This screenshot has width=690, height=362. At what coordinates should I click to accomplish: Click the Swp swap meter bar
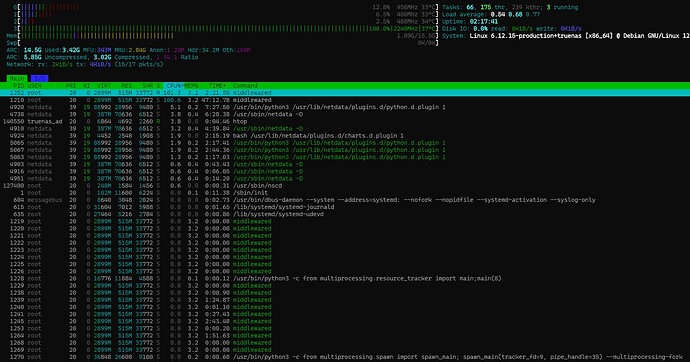tap(223, 43)
